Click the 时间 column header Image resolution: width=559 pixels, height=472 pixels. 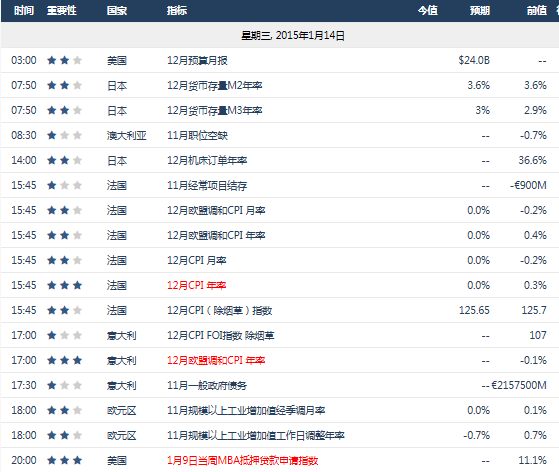(x=24, y=11)
